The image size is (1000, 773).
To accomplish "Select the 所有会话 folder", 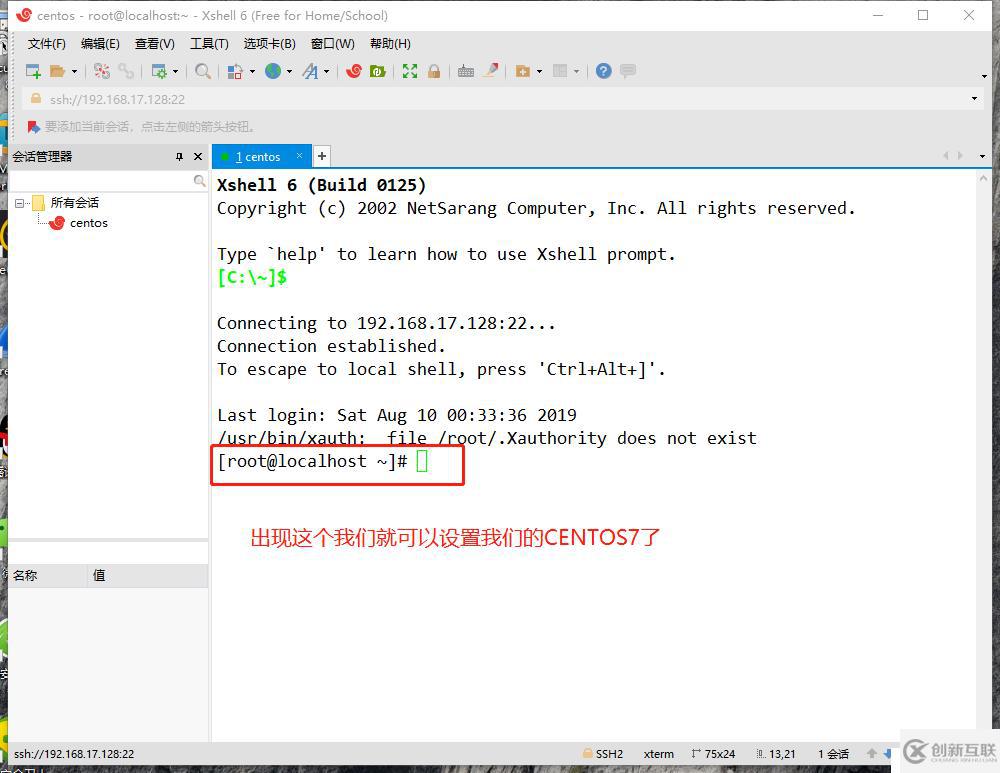I will click(x=75, y=203).
